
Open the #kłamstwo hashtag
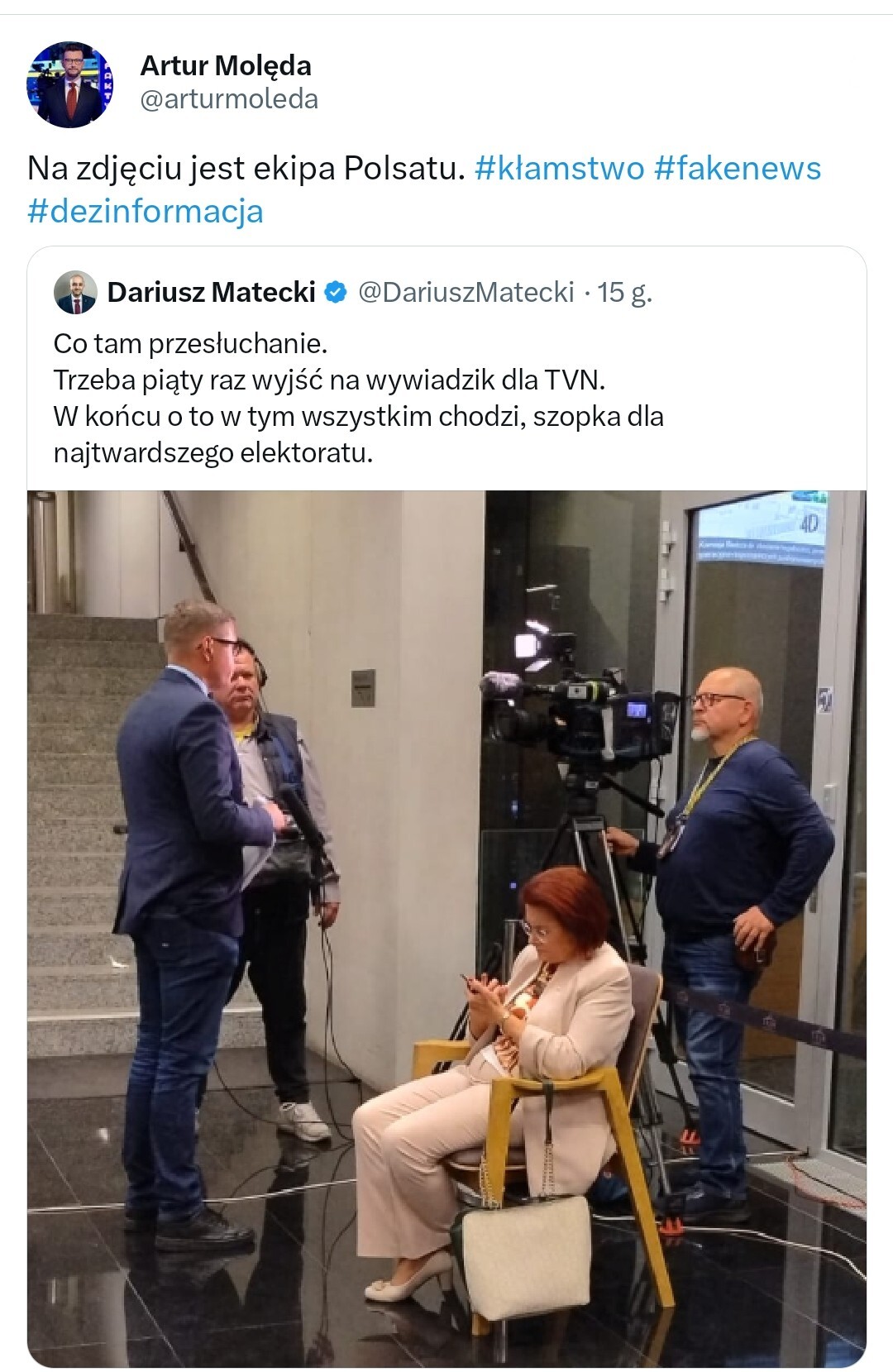(x=560, y=168)
